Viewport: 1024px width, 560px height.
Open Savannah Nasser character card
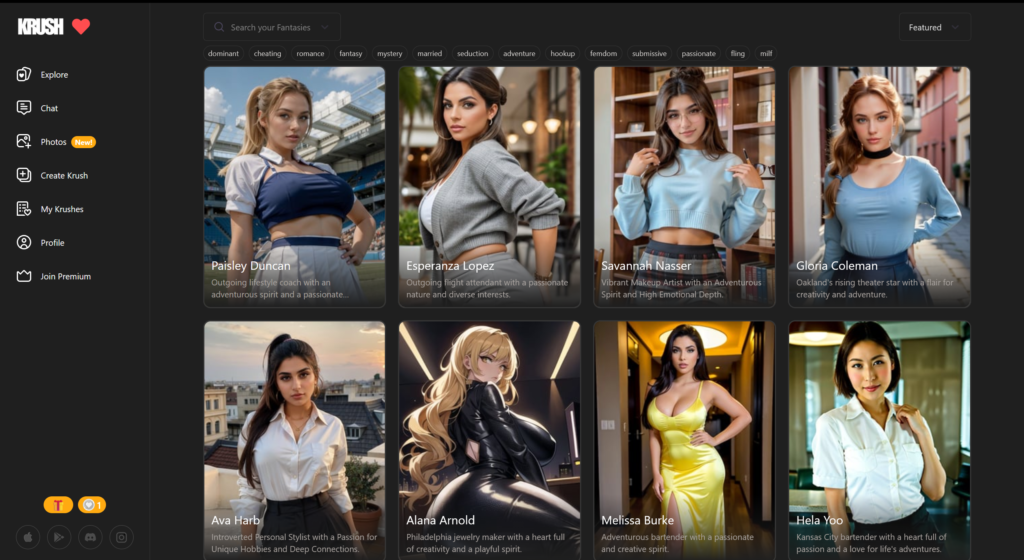(x=684, y=187)
